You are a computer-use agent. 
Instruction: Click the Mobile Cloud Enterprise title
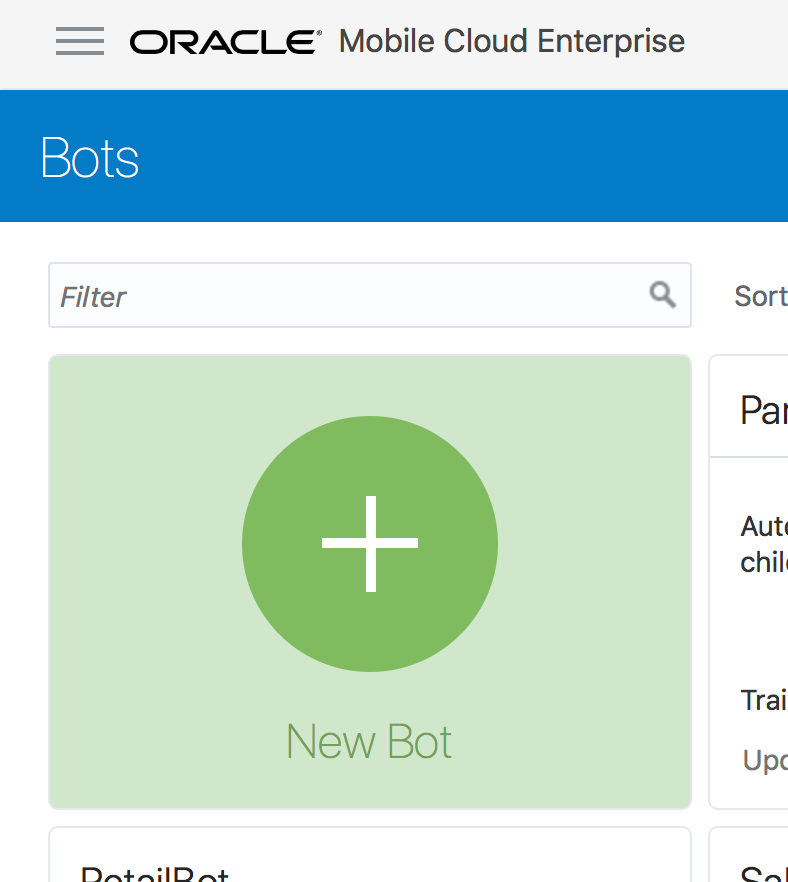point(512,42)
